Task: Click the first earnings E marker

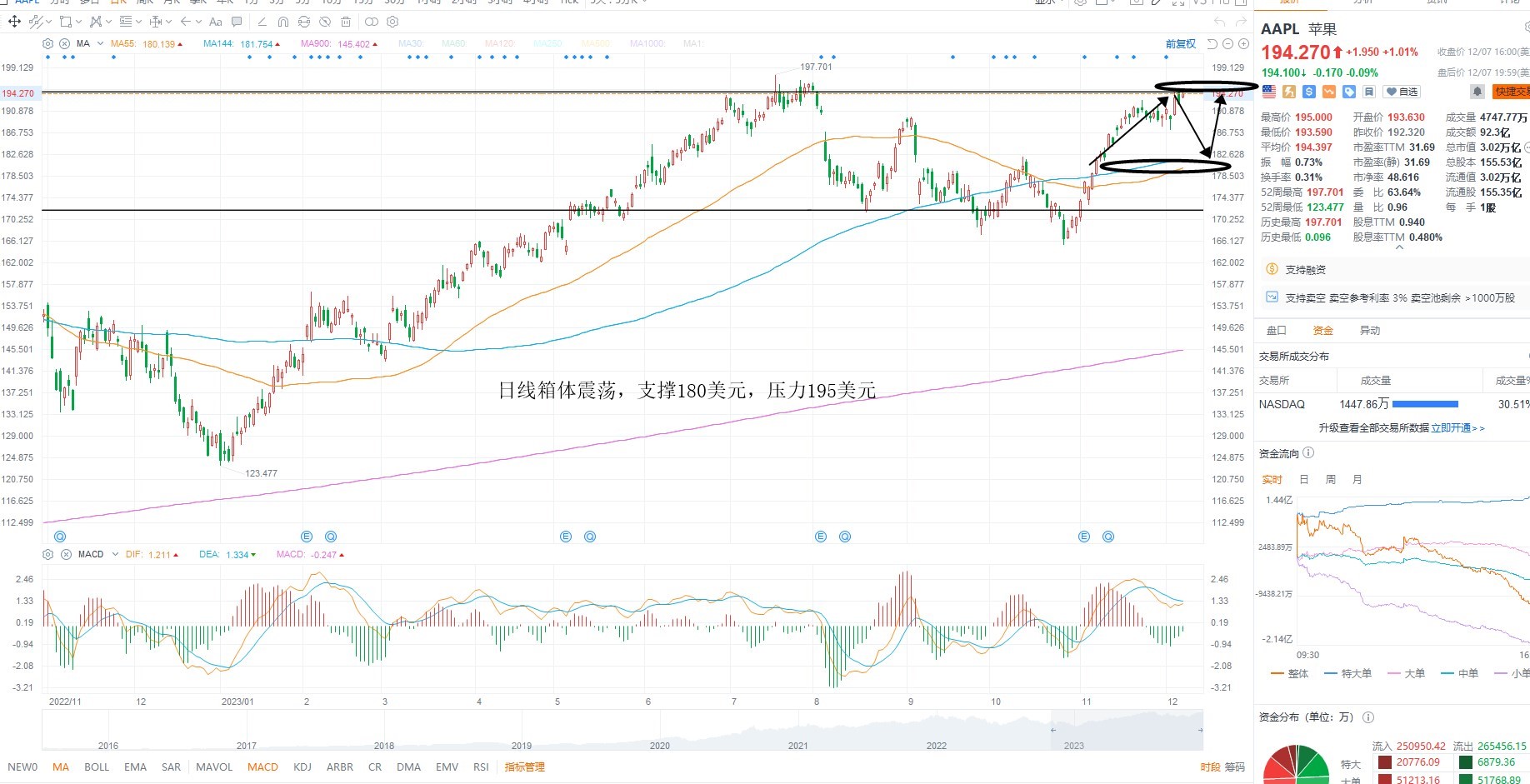Action: (x=307, y=537)
